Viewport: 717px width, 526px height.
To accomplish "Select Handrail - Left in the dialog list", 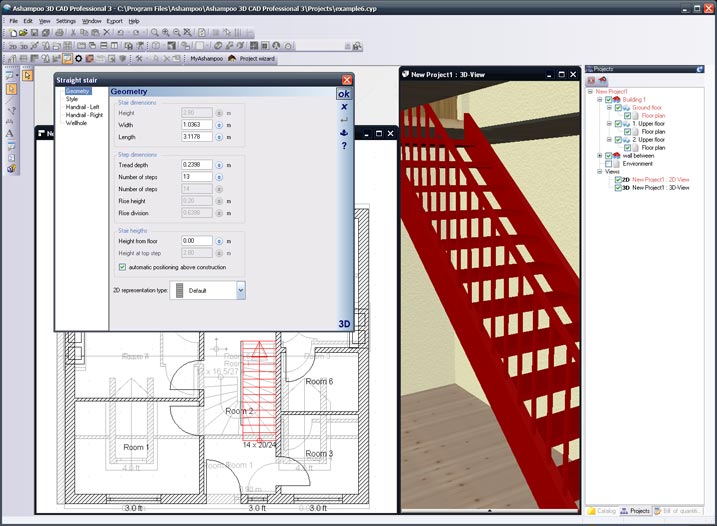I will [82, 107].
